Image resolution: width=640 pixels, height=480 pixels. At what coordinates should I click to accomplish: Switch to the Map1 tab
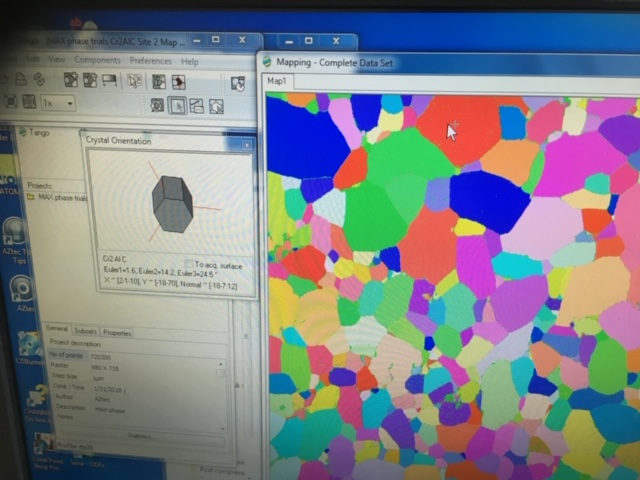(277, 81)
